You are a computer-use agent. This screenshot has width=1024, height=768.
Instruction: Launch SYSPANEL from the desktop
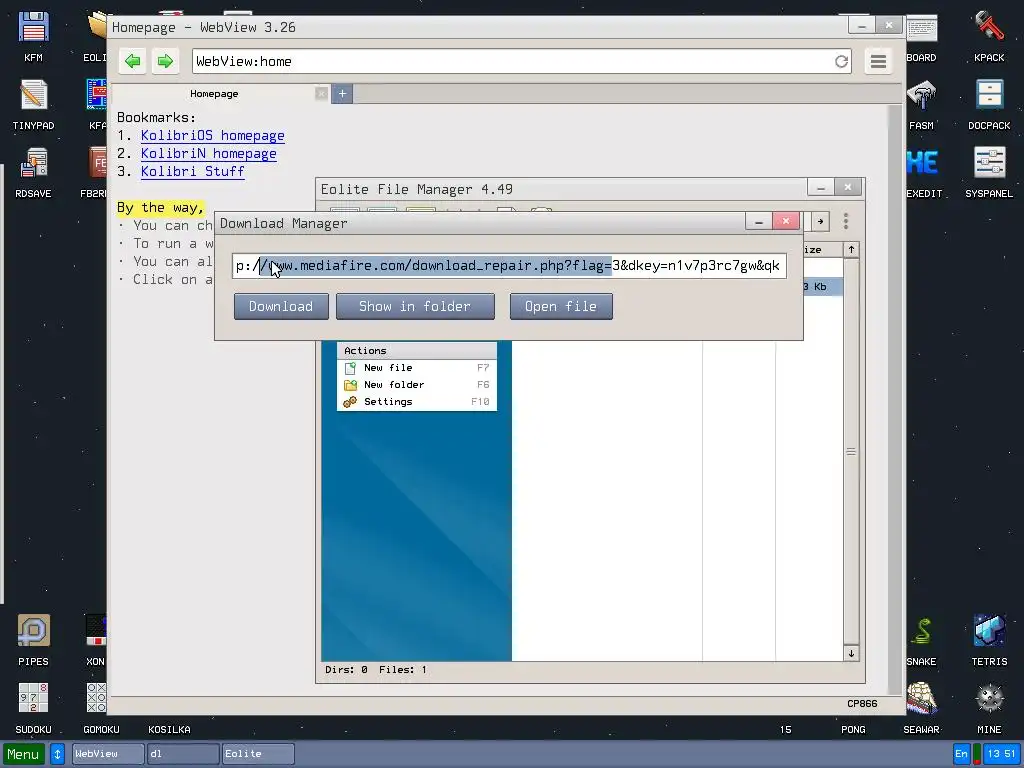pyautogui.click(x=989, y=172)
